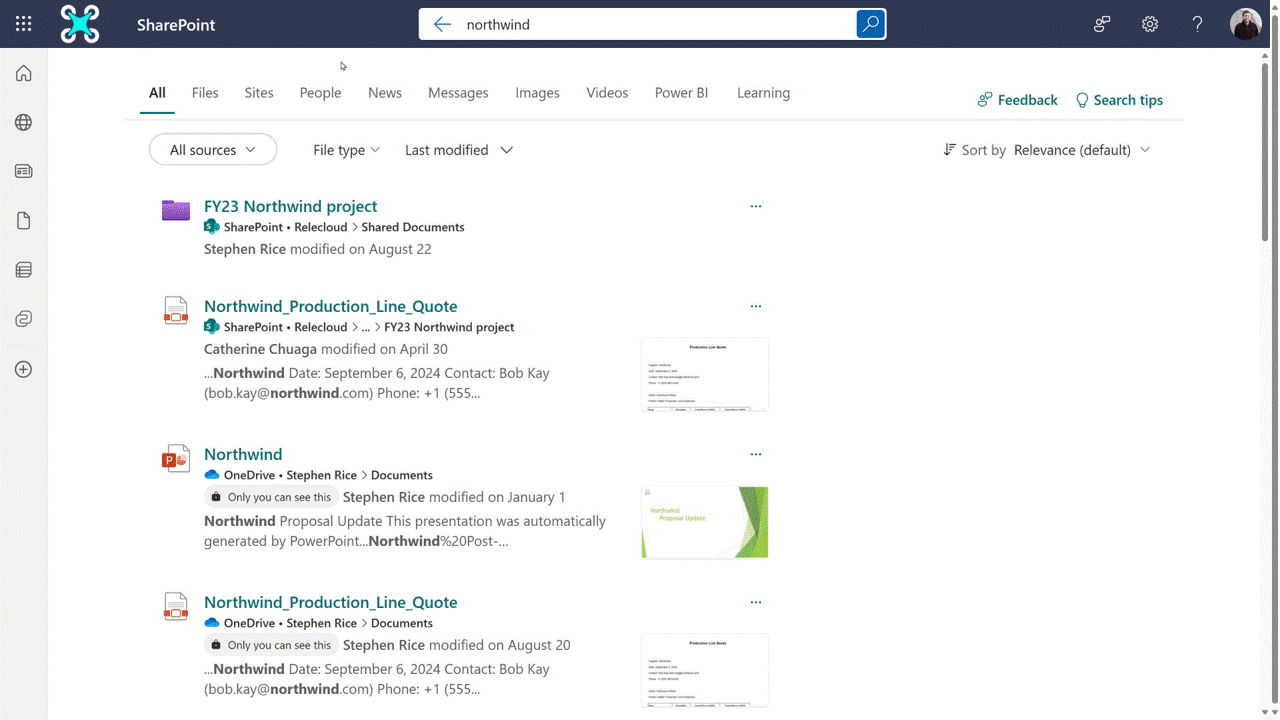
Task: Click the magnifier search button
Action: click(x=871, y=24)
